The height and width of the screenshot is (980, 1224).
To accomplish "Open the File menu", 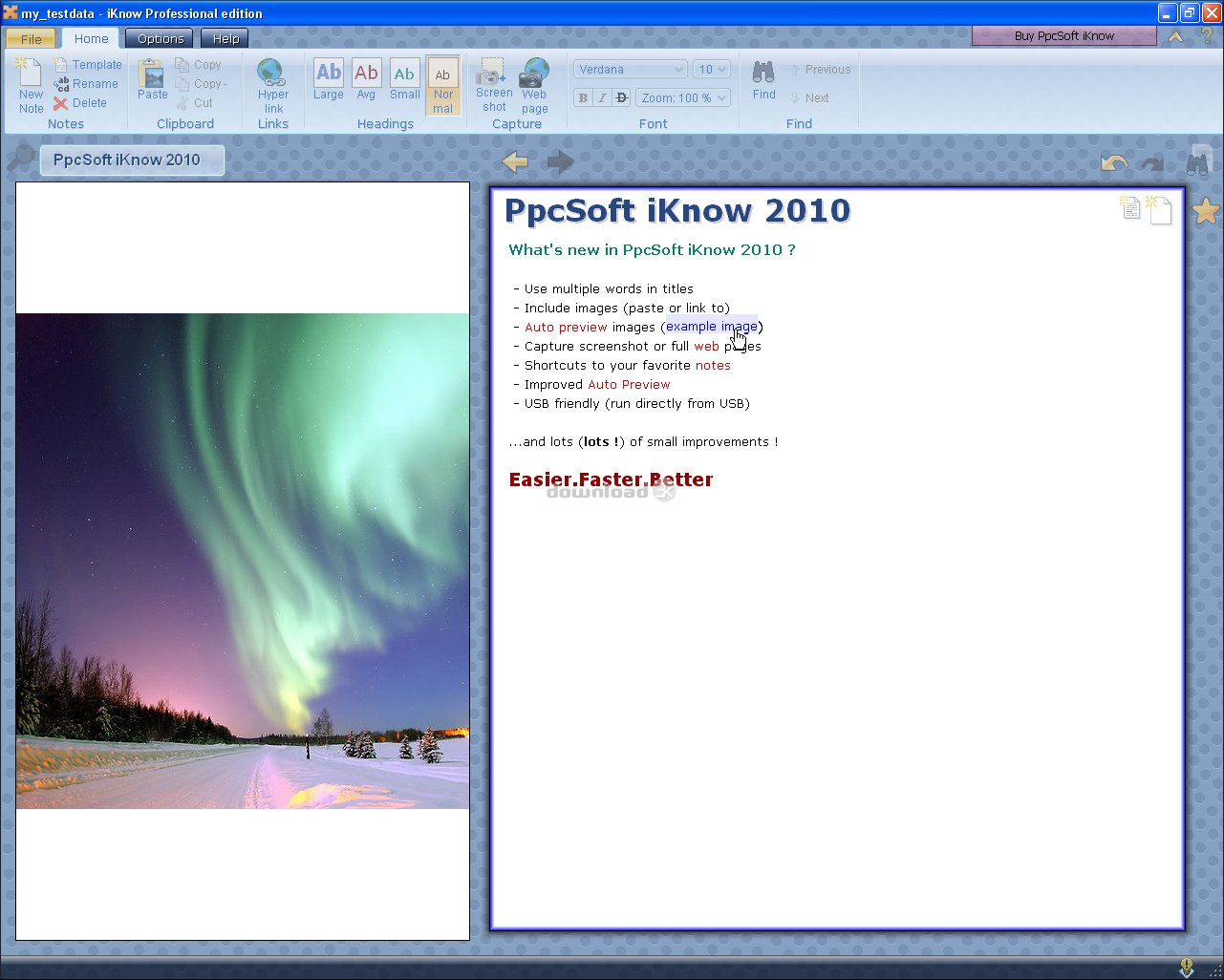I will tap(32, 39).
